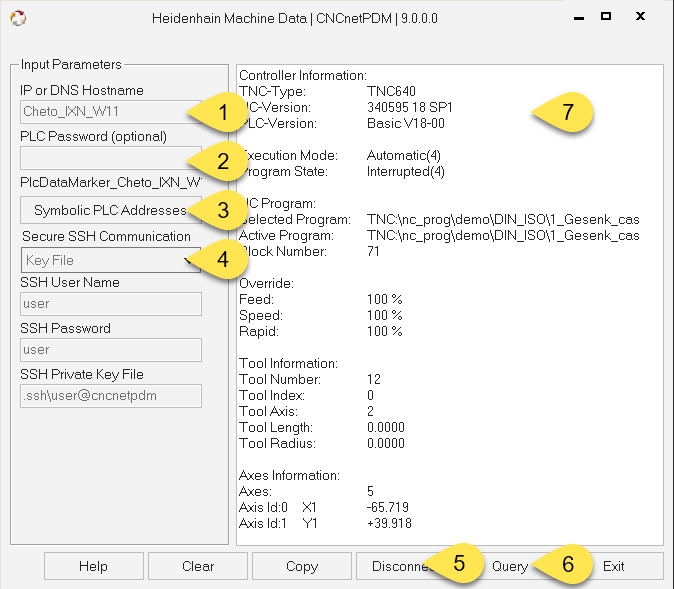Click the Feed override '100 %' value
The image size is (674, 589).
(385, 300)
